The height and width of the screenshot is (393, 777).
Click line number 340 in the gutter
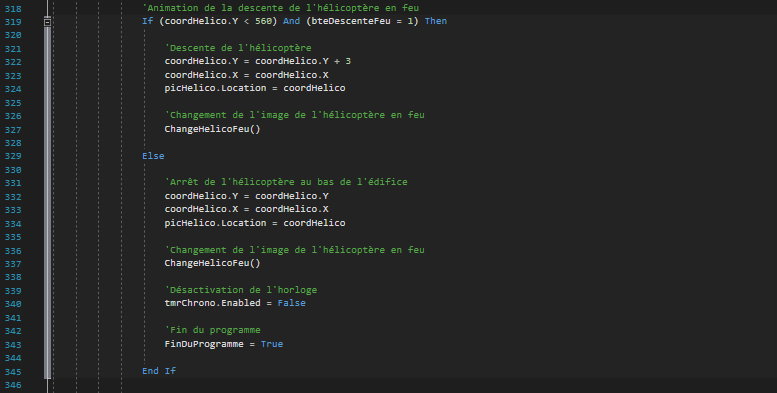(x=13, y=304)
